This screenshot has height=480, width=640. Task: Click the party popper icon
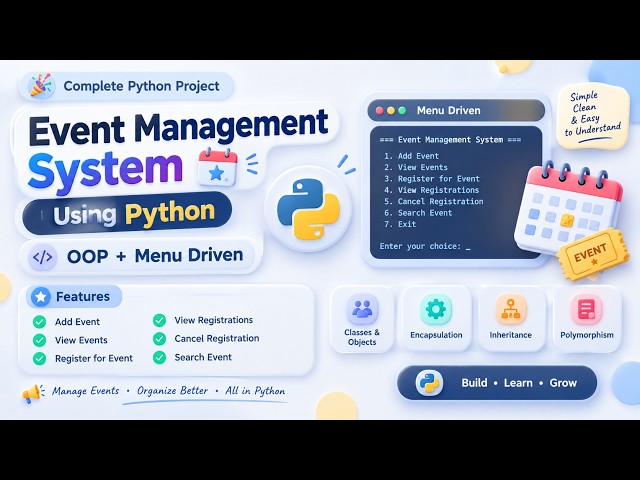(41, 86)
